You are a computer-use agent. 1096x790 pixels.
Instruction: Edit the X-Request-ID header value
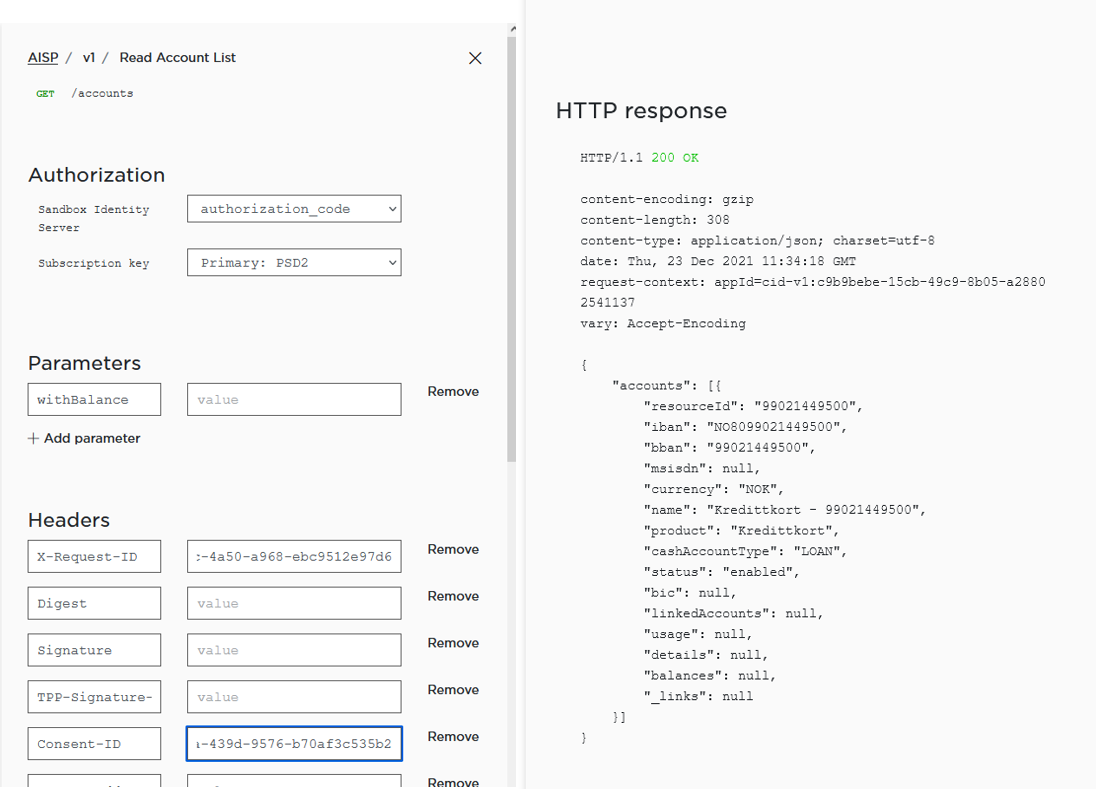click(x=293, y=556)
